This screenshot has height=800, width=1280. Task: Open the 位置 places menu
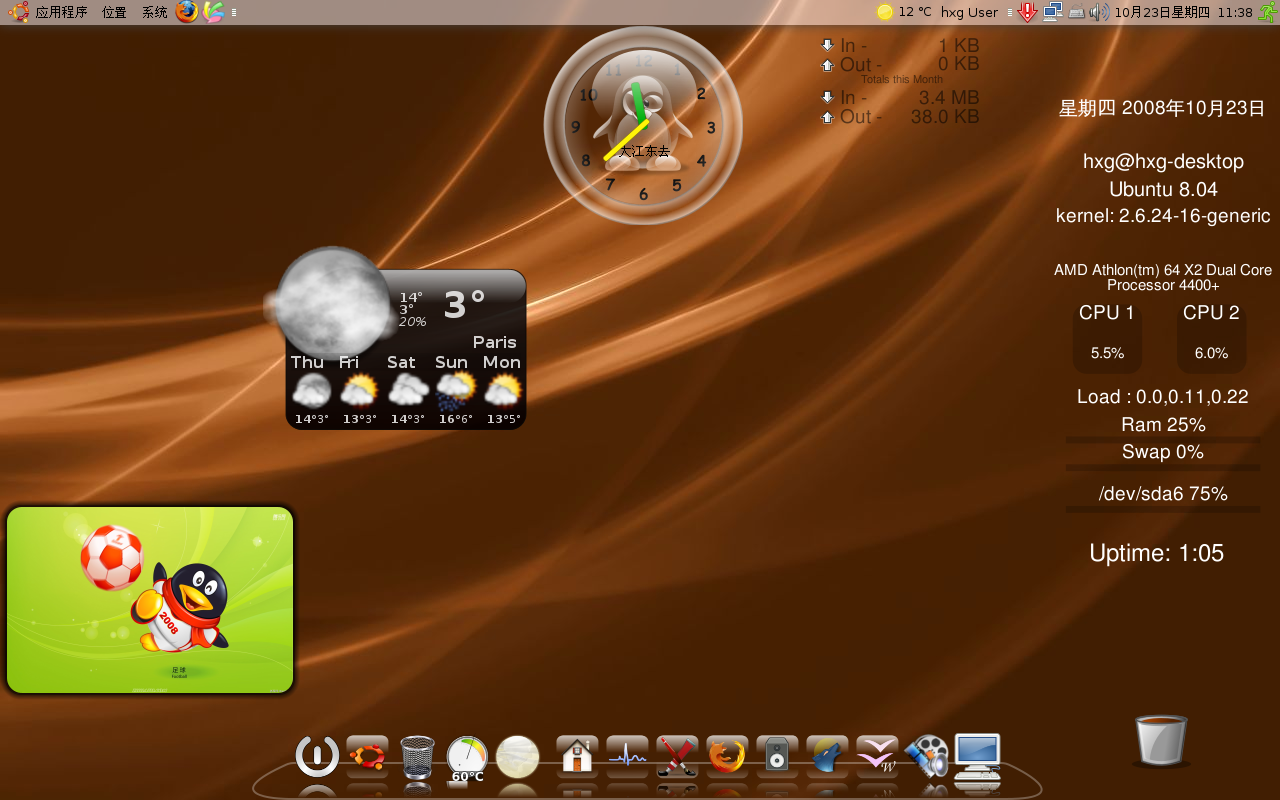click(x=114, y=12)
